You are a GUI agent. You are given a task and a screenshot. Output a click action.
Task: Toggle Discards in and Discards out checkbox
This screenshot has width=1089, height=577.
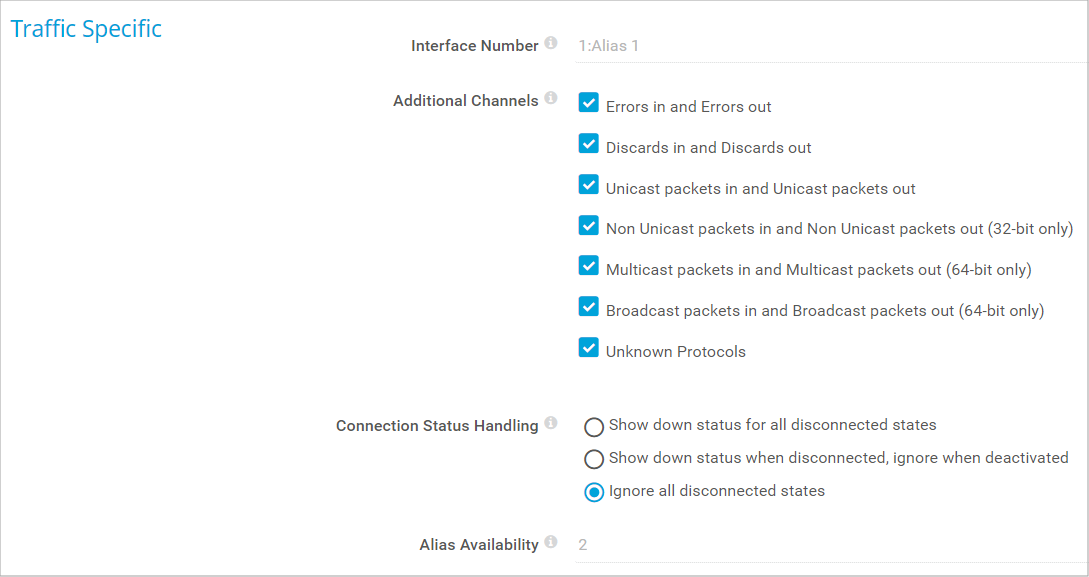pos(589,144)
